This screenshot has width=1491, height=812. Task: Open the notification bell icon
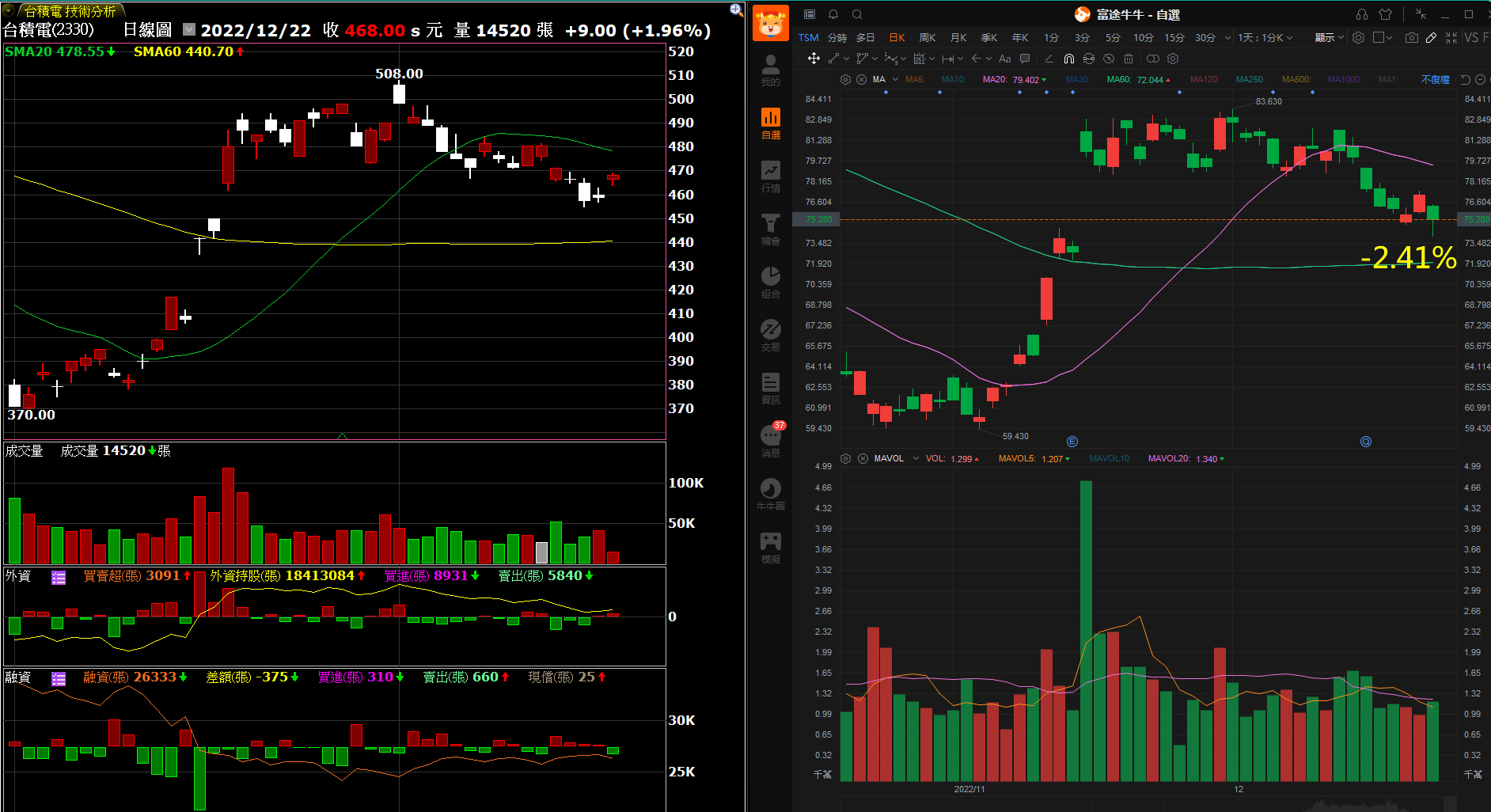(833, 14)
